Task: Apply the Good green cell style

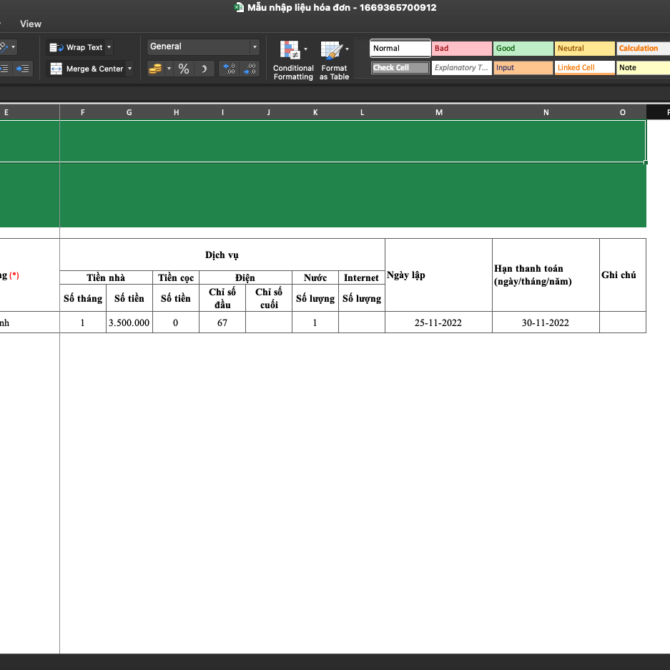Action: [523, 48]
